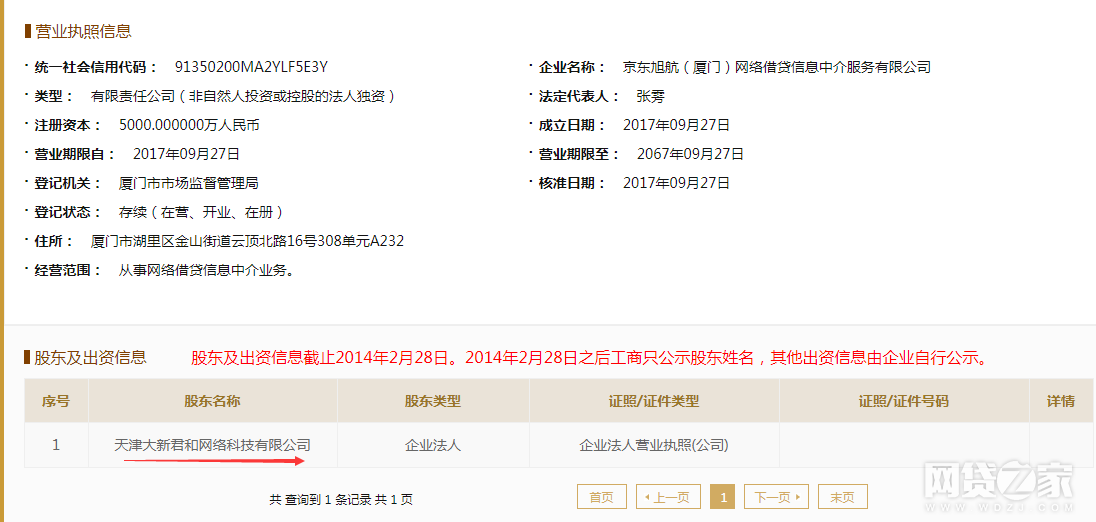Screen dimensions: 1096x522
Task: Click the 统一社会信用代码 label
Action: click(96, 67)
